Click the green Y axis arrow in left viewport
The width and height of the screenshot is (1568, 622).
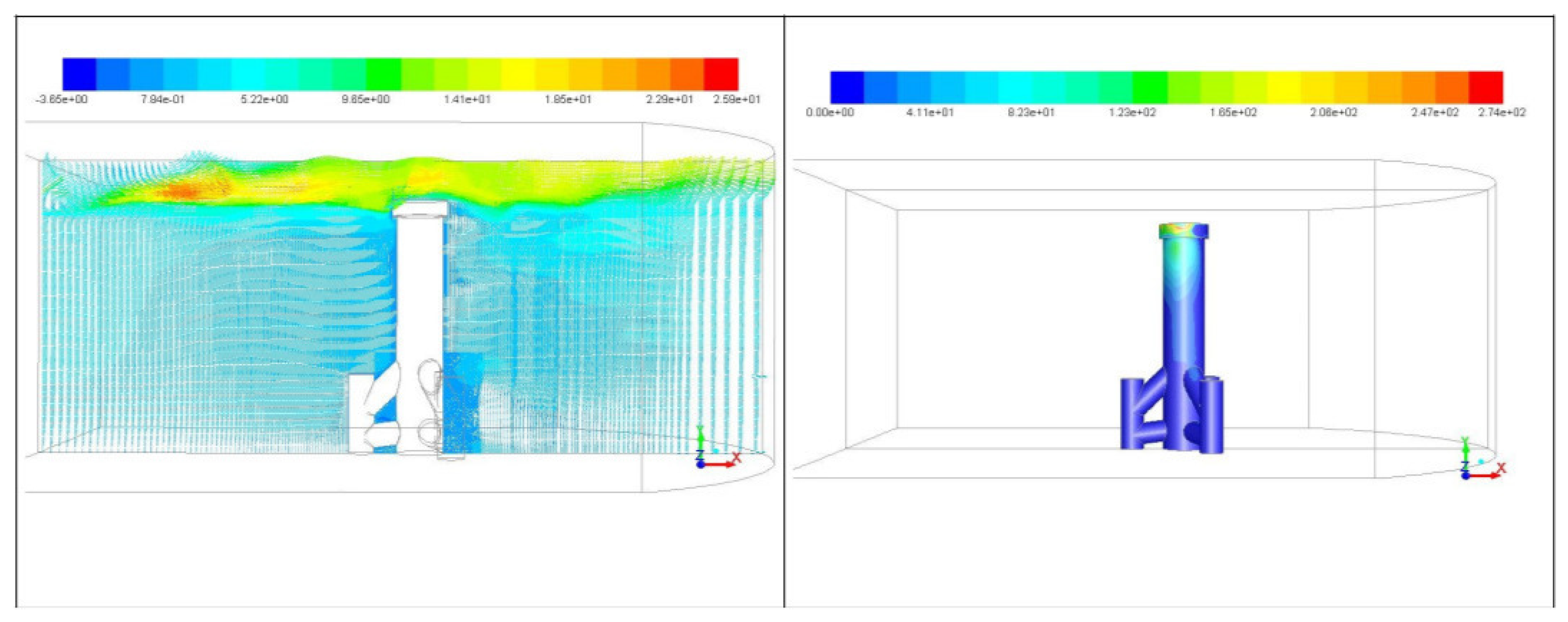click(x=701, y=438)
